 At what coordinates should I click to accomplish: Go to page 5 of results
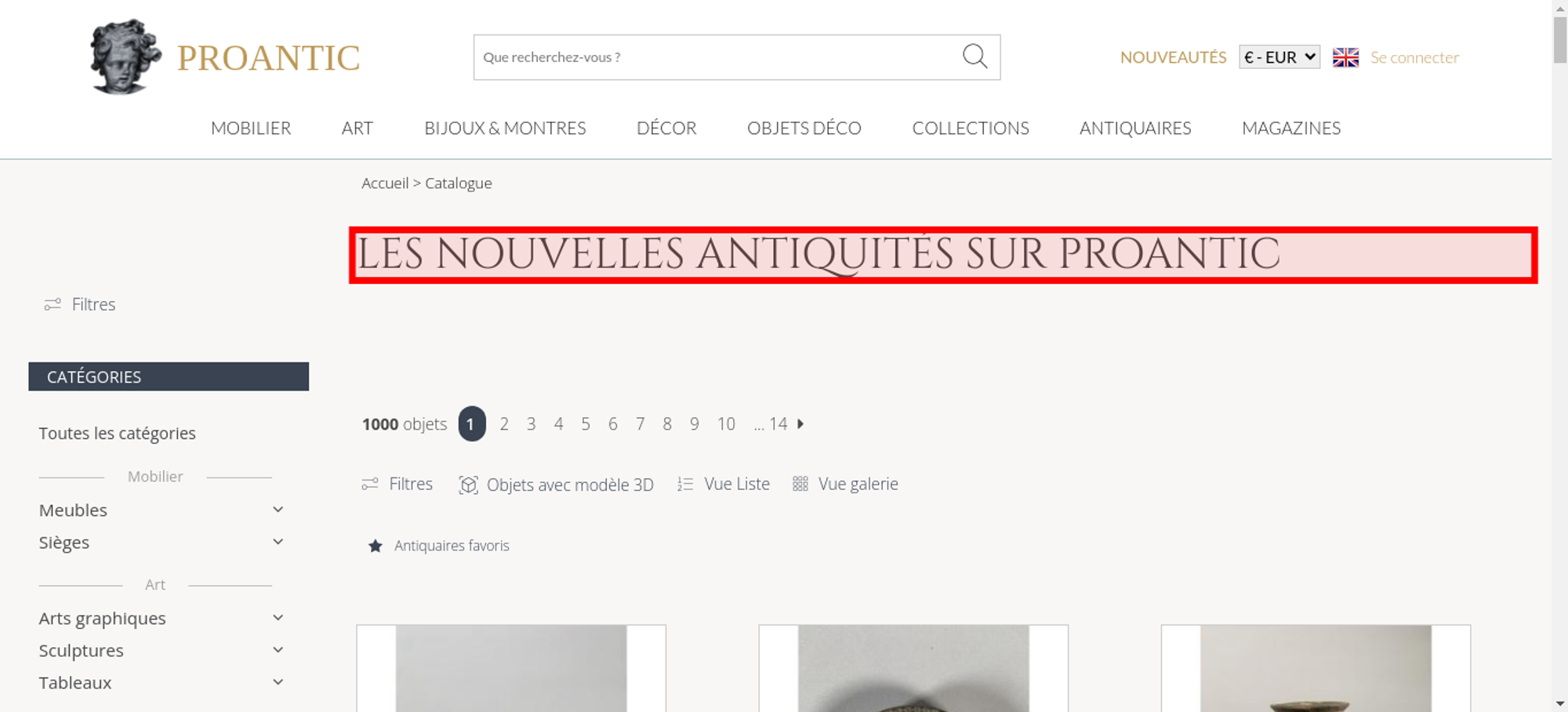tap(586, 423)
